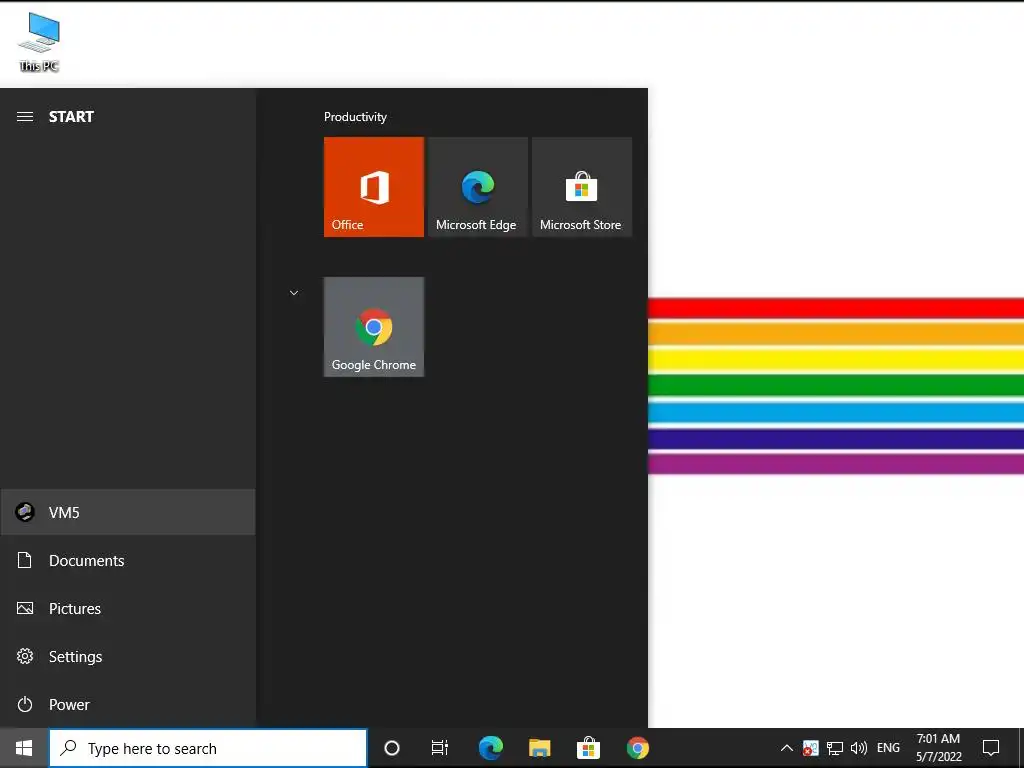The height and width of the screenshot is (768, 1024).
Task: Click the chevron beside the Chrome tile group
Action: tap(294, 293)
